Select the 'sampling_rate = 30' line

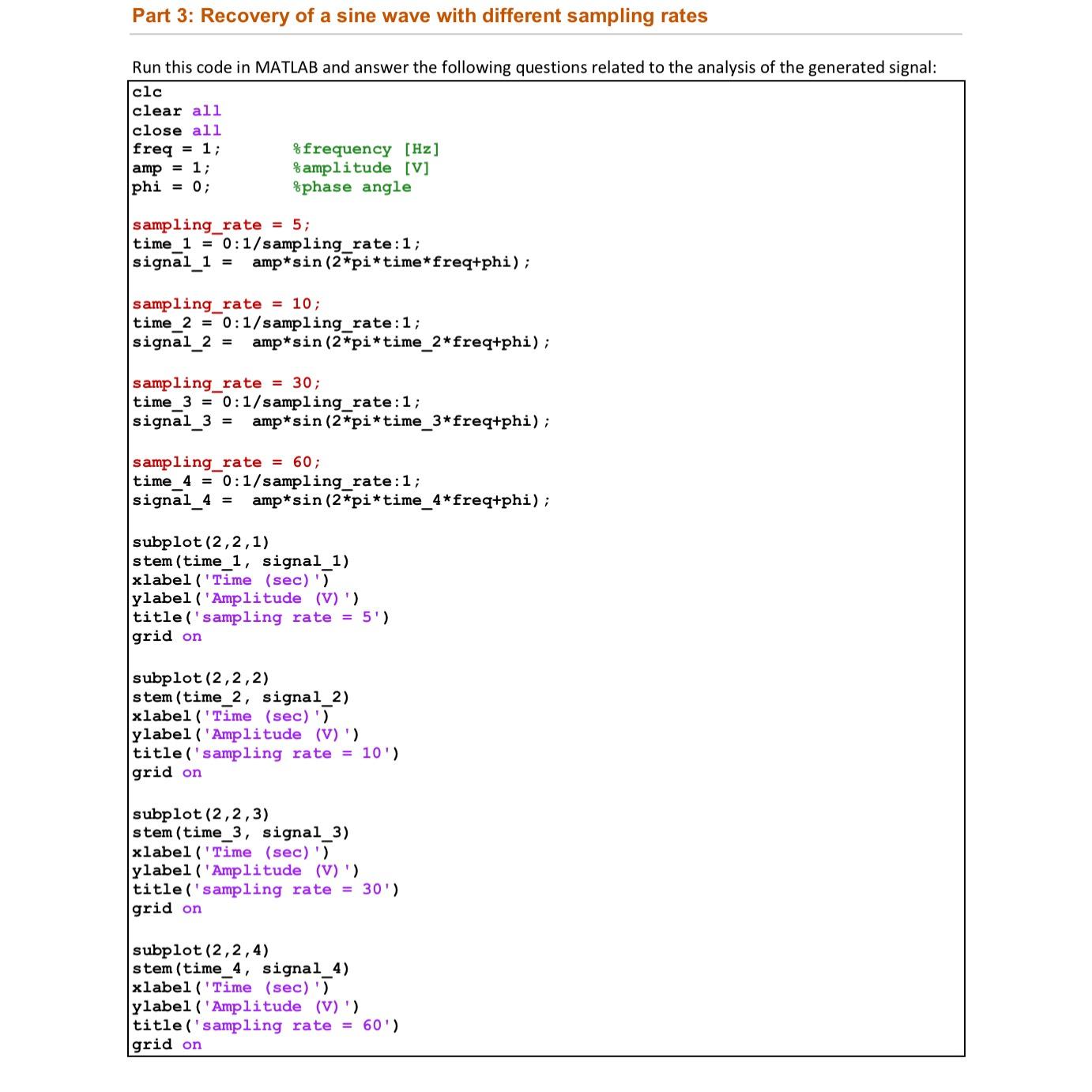(x=225, y=382)
